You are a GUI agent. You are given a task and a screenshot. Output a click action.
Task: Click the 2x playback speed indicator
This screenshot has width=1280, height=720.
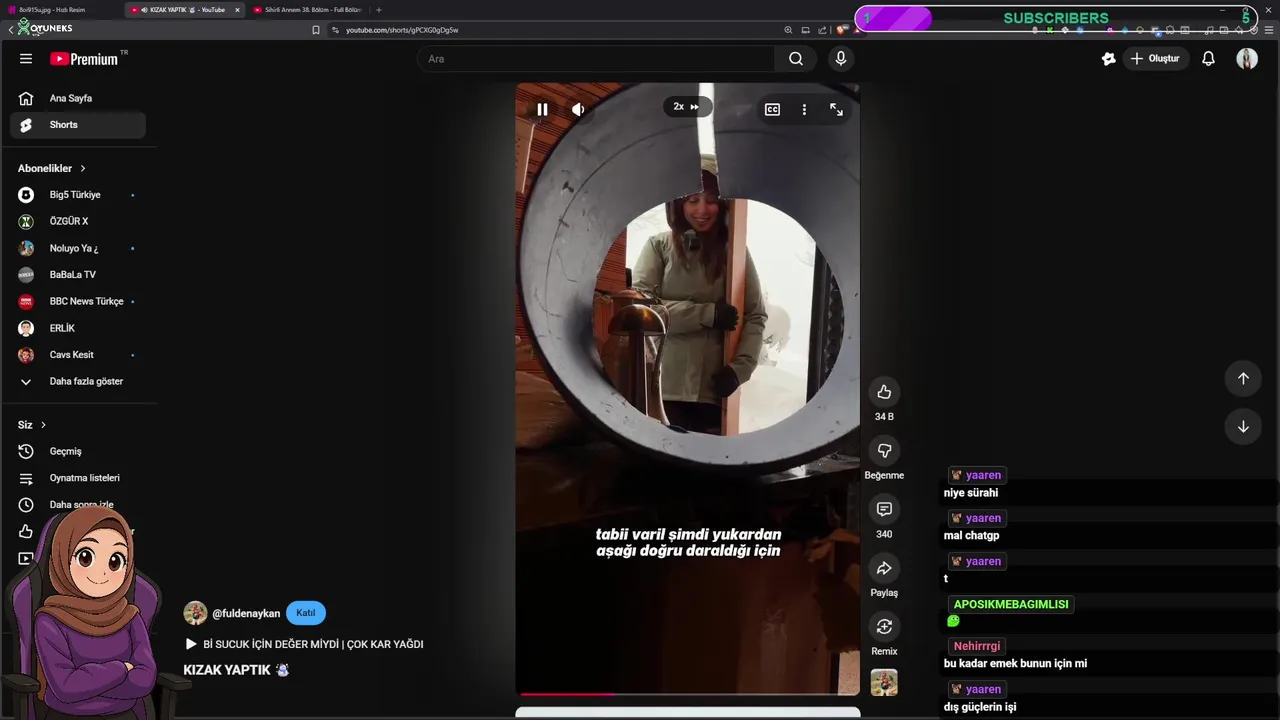click(687, 107)
